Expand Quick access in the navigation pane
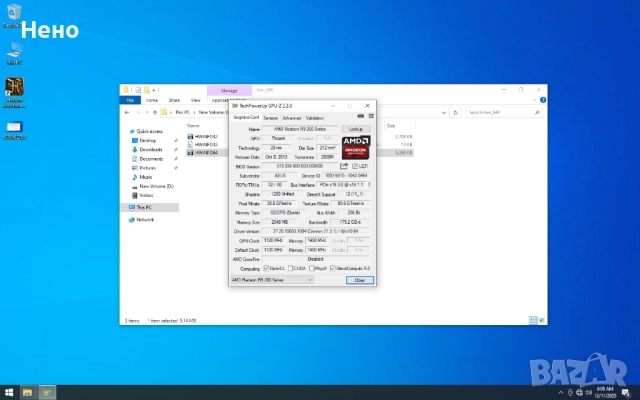 click(x=126, y=131)
